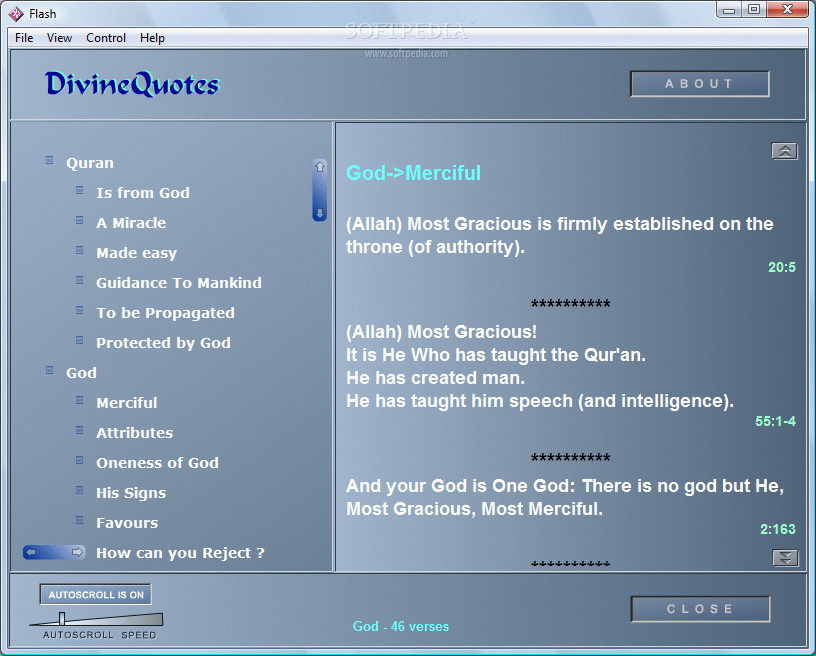
Task: Close the Flash window with red X
Action: click(x=787, y=10)
